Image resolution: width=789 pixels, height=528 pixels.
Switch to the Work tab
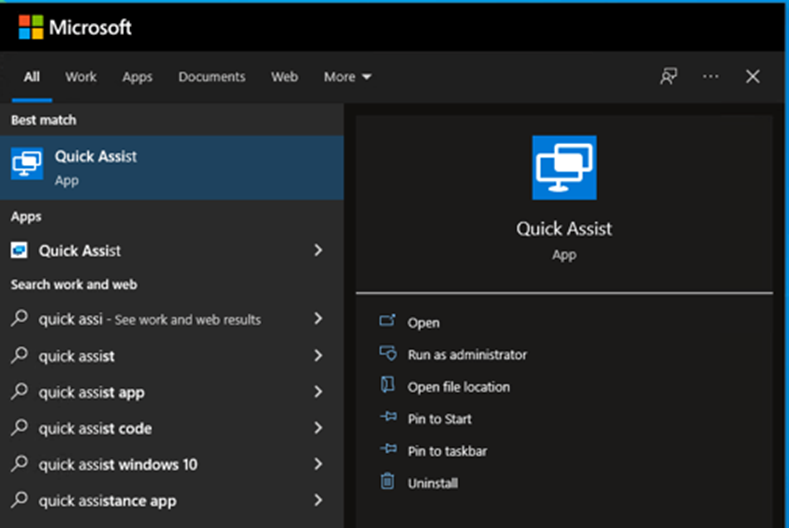click(x=81, y=77)
